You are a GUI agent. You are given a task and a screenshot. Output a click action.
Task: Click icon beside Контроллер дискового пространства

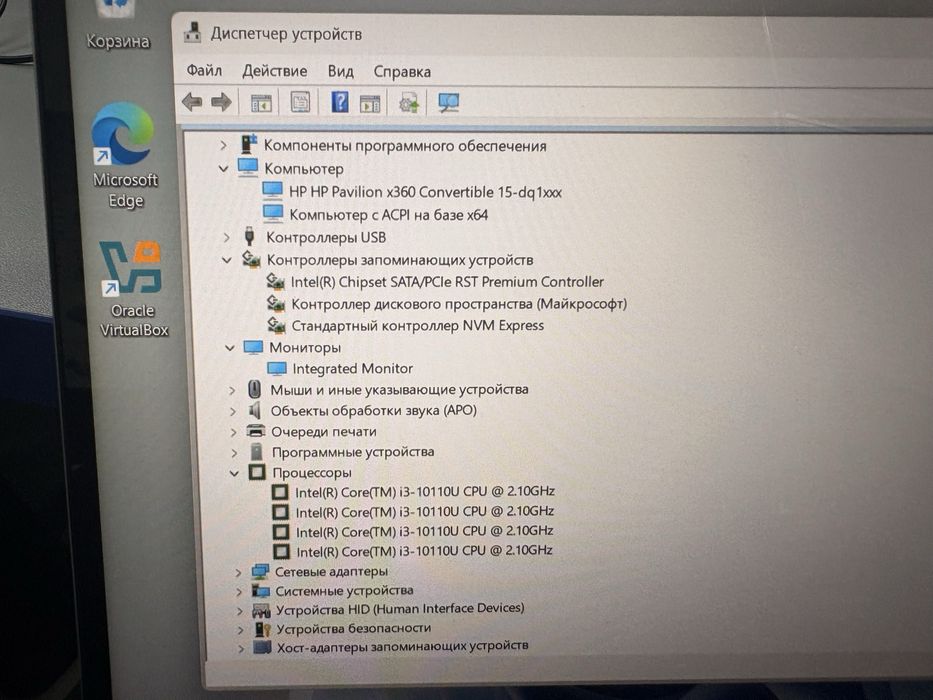point(276,303)
